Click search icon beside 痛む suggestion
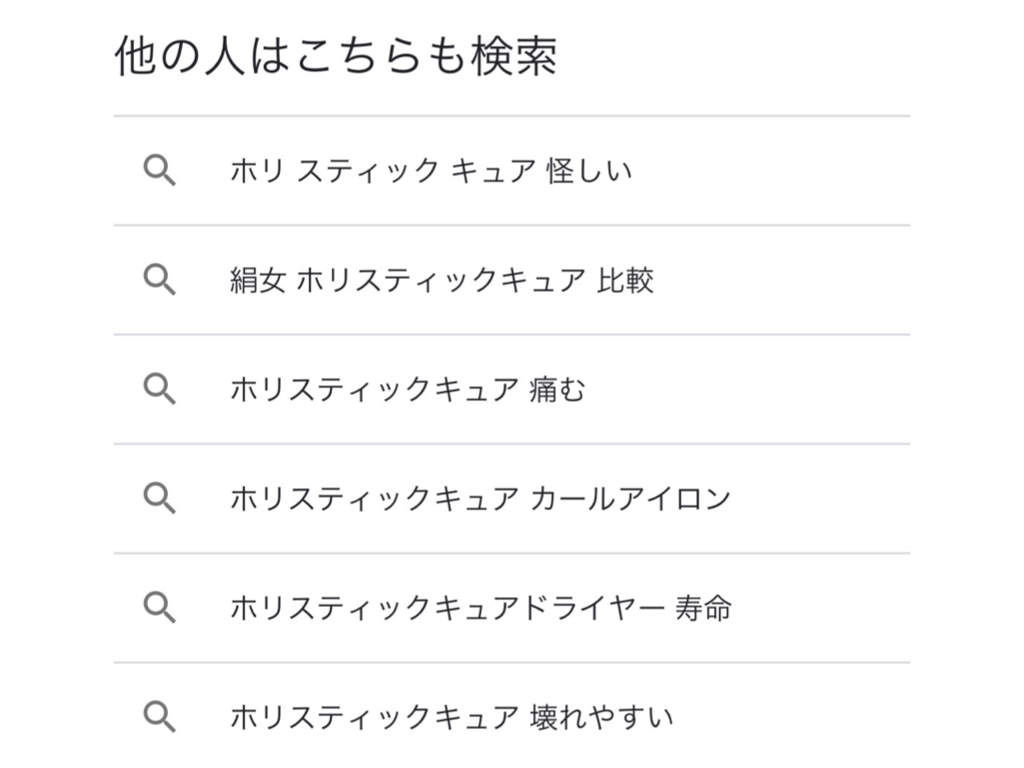The width and height of the screenshot is (1024, 768). coord(159,389)
